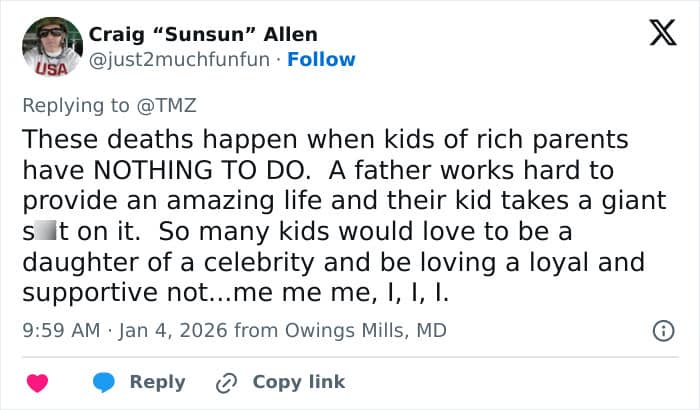Click the X logo icon

pyautogui.click(x=656, y=35)
